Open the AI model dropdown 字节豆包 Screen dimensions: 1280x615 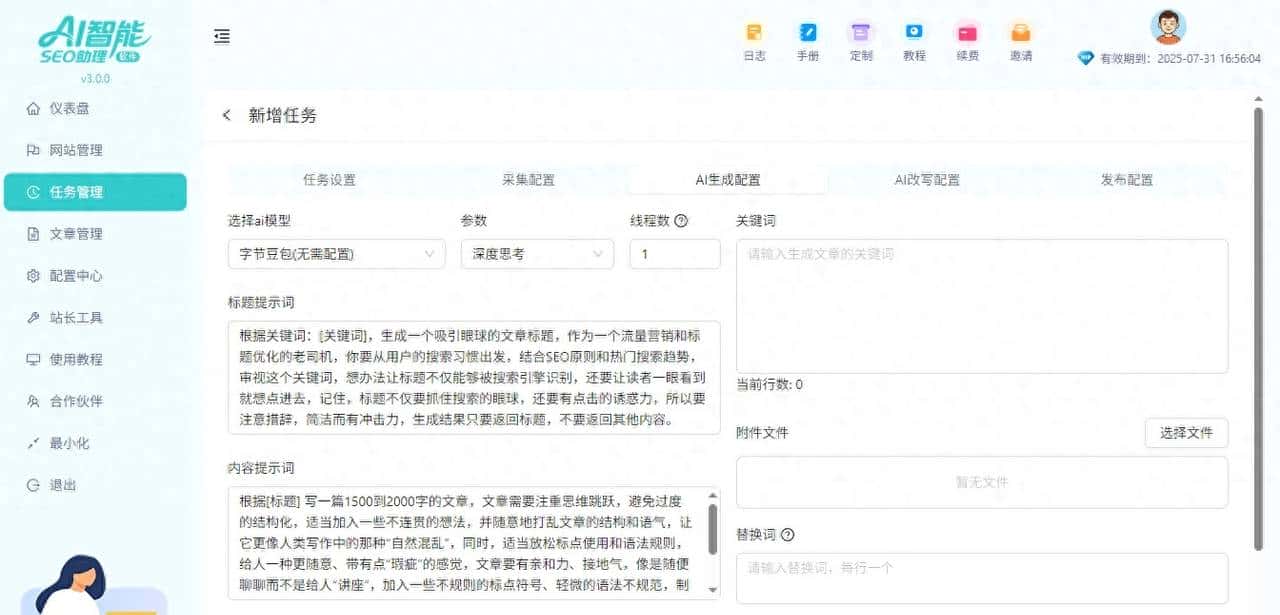[335, 254]
